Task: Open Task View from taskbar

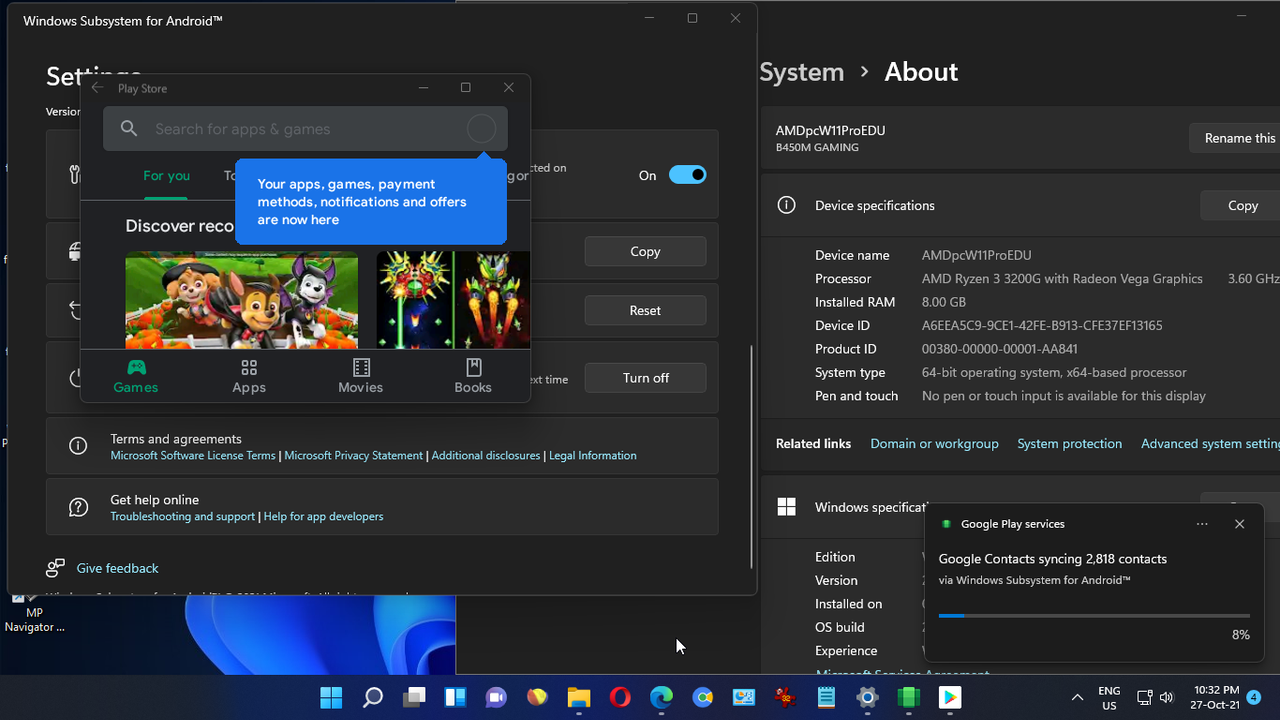Action: (x=414, y=697)
